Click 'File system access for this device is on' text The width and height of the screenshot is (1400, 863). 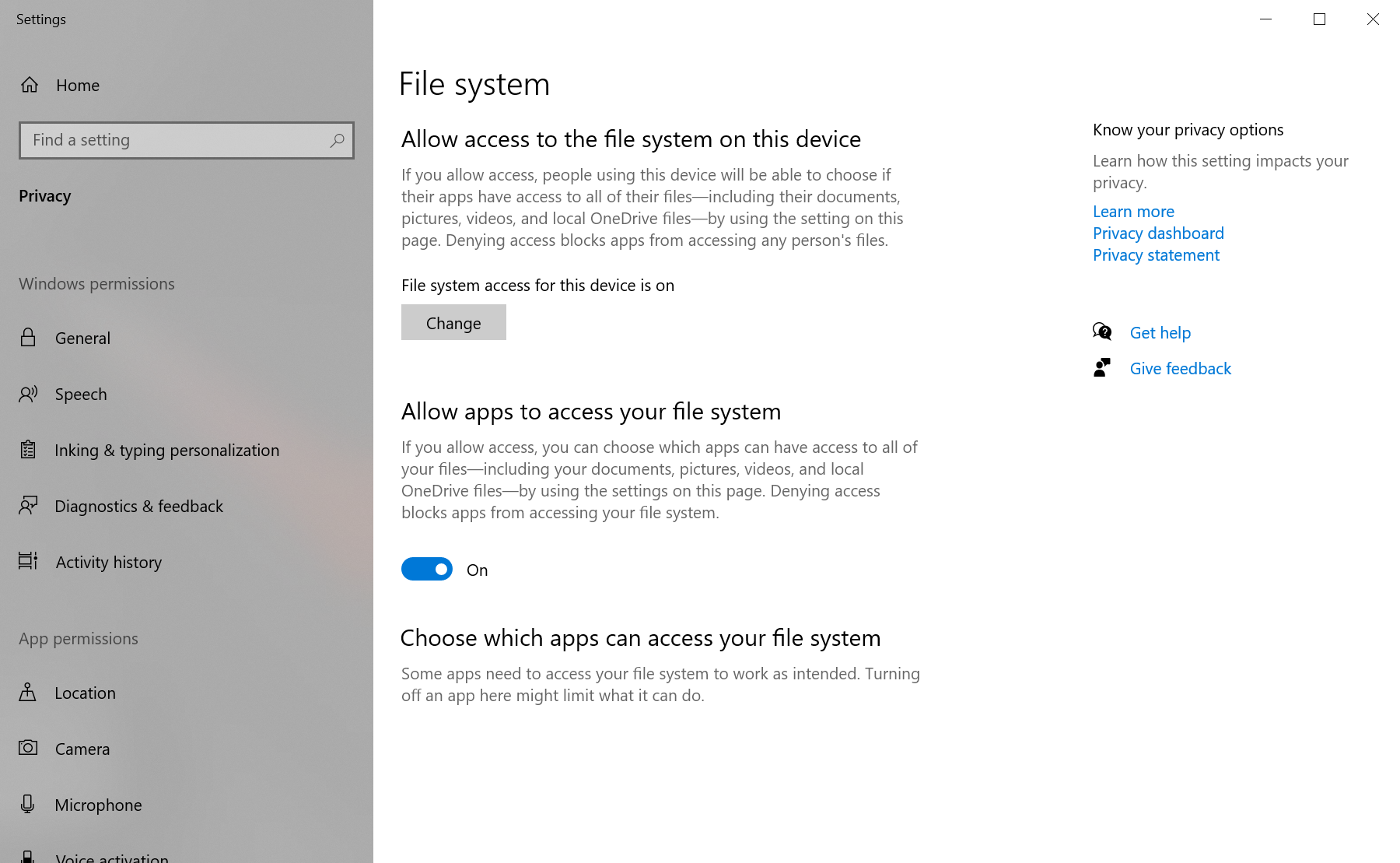[537, 285]
